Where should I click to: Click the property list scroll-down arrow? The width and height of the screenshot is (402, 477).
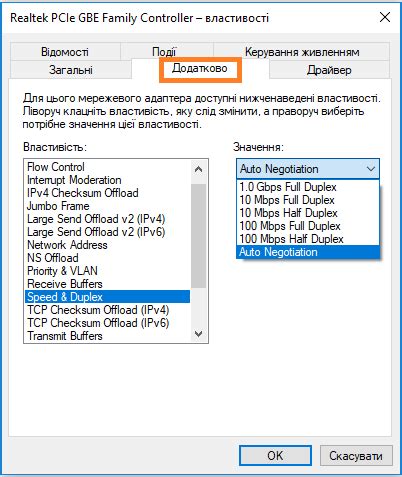pos(198,333)
